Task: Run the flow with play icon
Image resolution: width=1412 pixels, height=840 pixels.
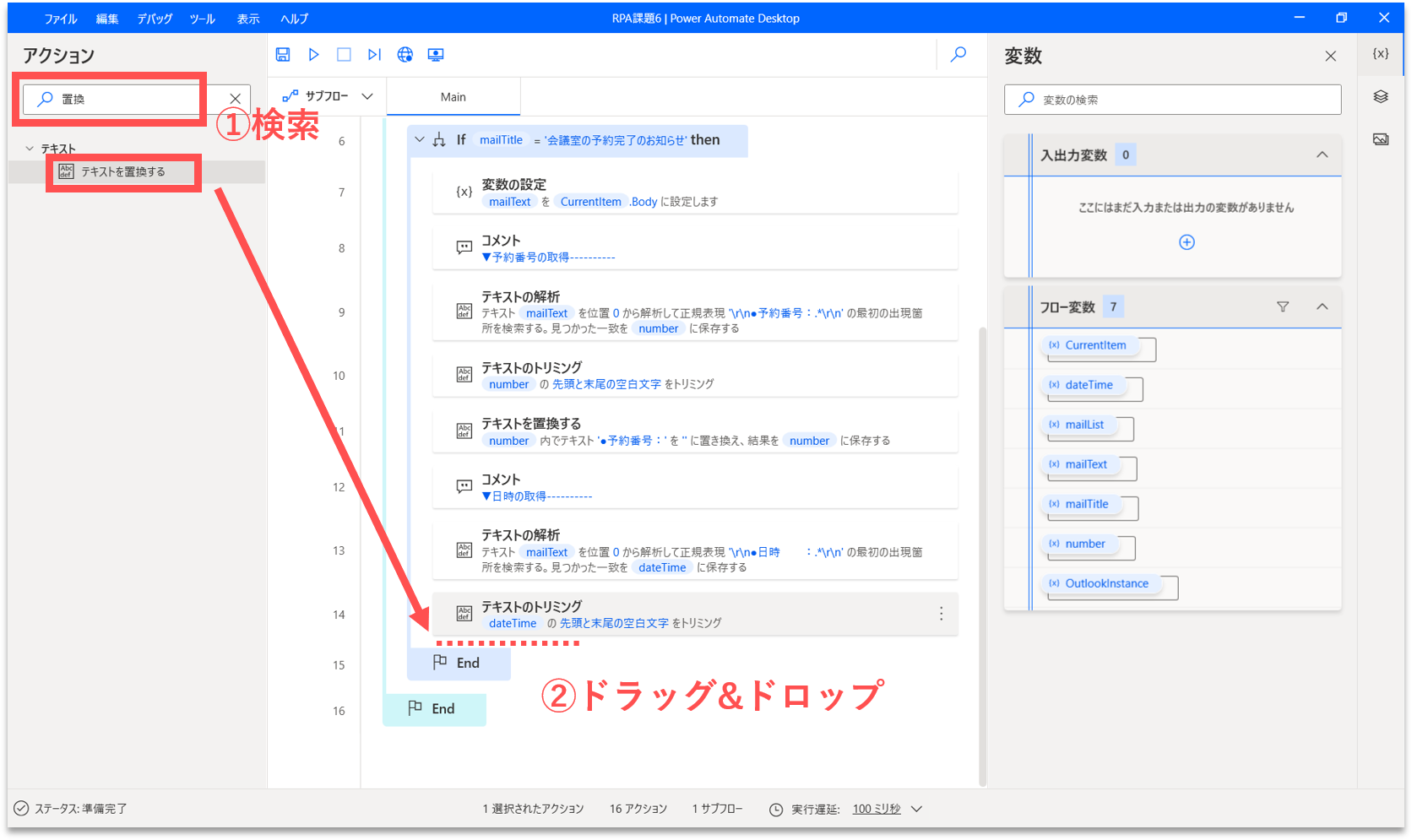Action: [x=313, y=55]
